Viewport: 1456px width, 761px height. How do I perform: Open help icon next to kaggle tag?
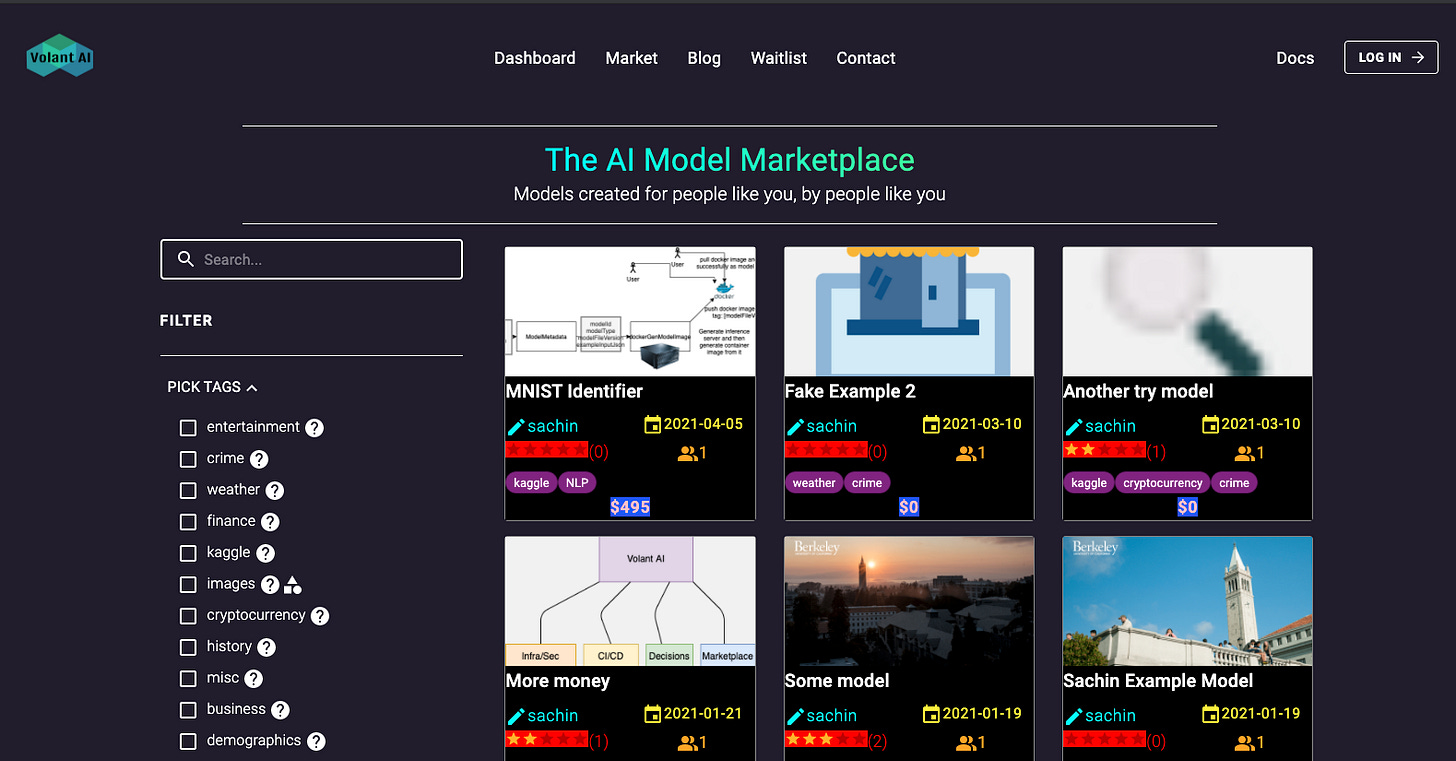click(265, 553)
